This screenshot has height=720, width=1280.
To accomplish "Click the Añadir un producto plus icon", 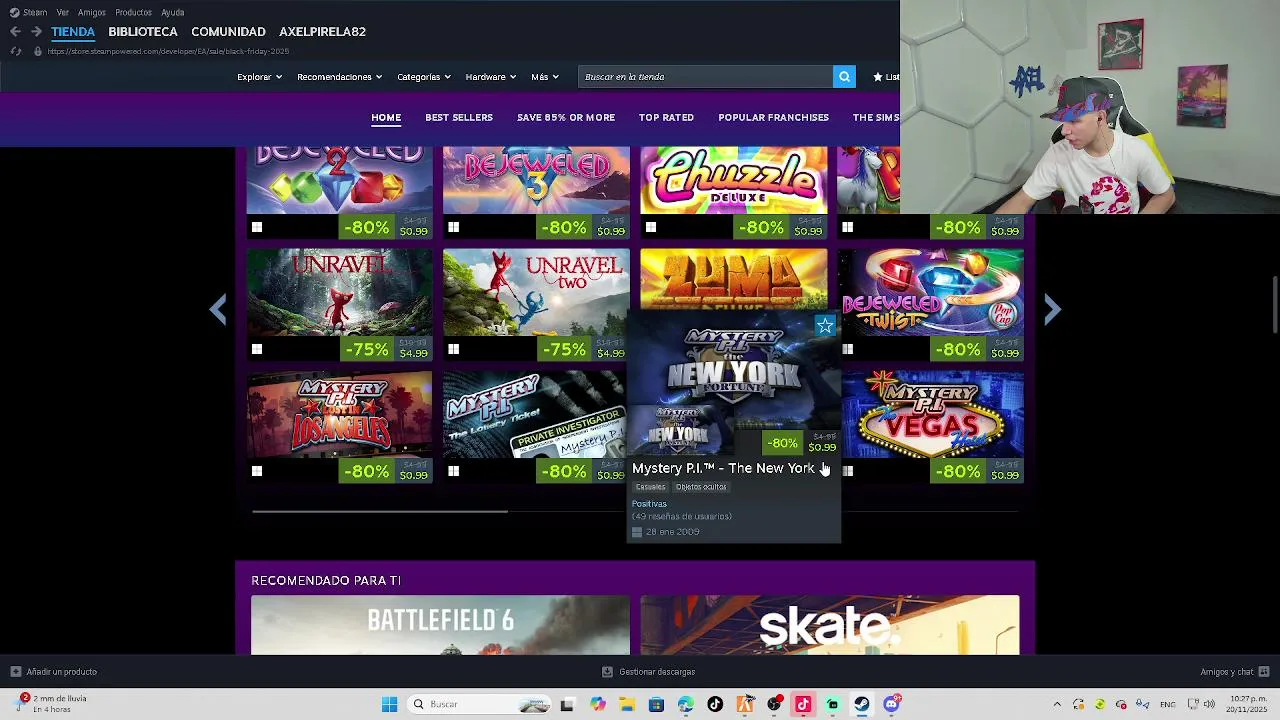I will [x=15, y=672].
